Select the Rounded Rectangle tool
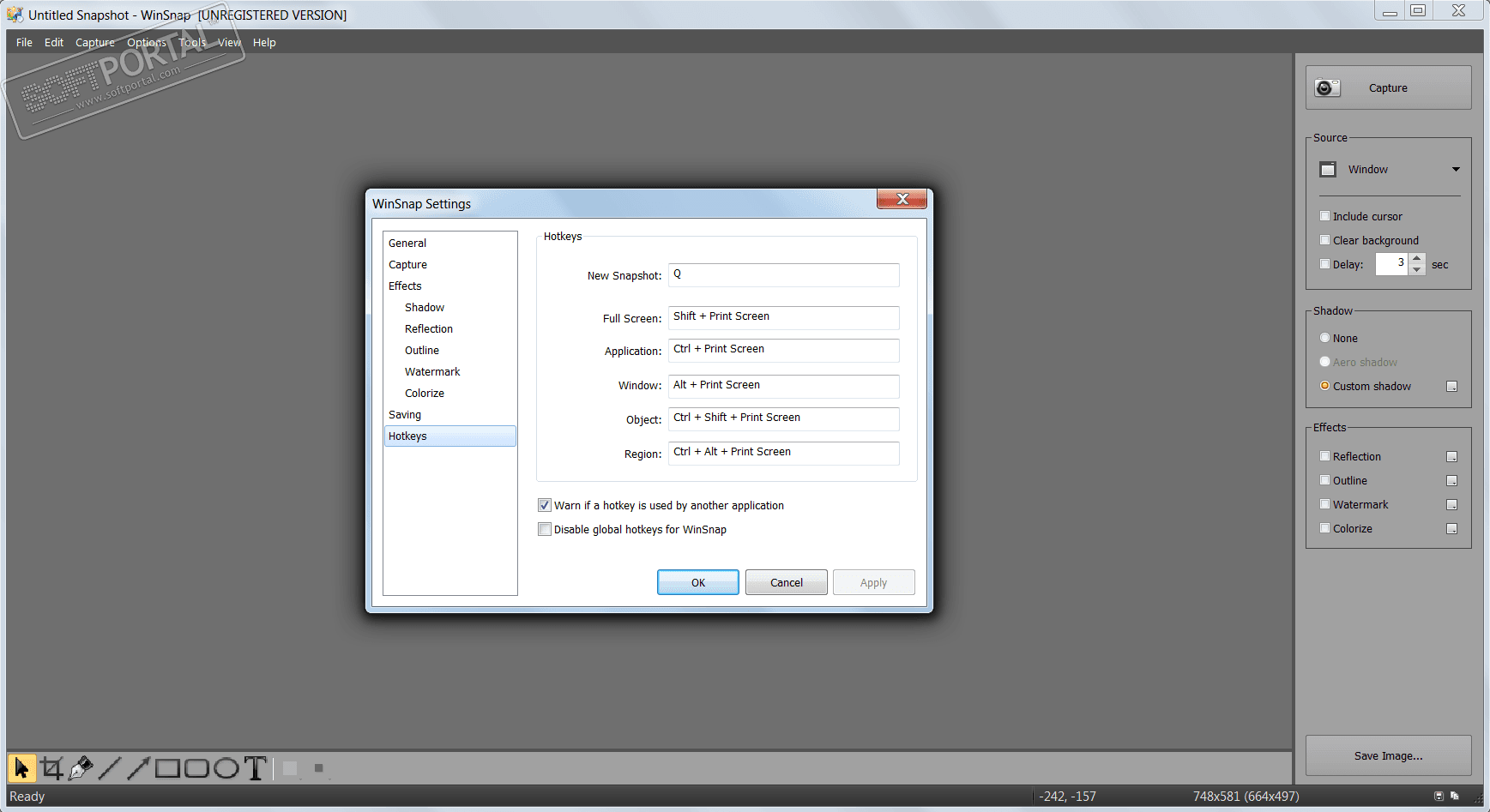 pyautogui.click(x=196, y=768)
